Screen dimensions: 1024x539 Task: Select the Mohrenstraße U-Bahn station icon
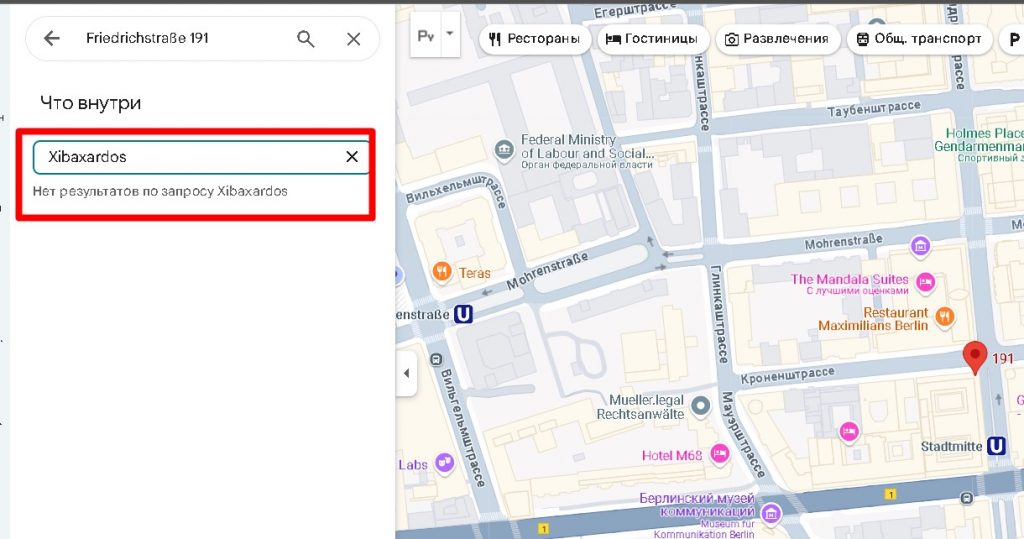tap(463, 314)
